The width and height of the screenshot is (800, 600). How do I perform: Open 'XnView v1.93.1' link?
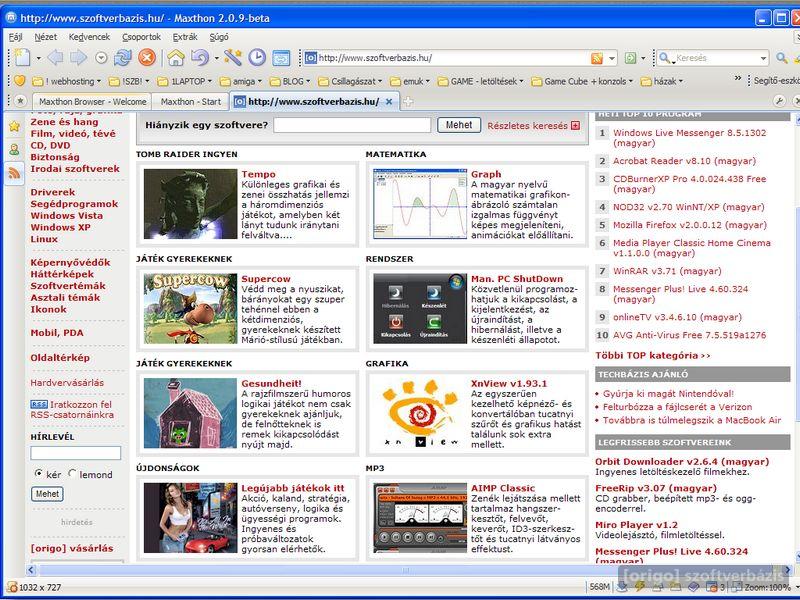[509, 383]
